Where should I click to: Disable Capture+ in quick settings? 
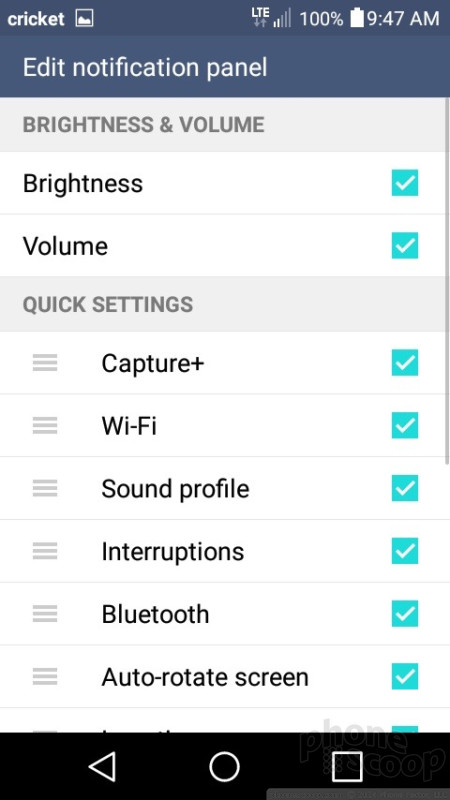[405, 363]
